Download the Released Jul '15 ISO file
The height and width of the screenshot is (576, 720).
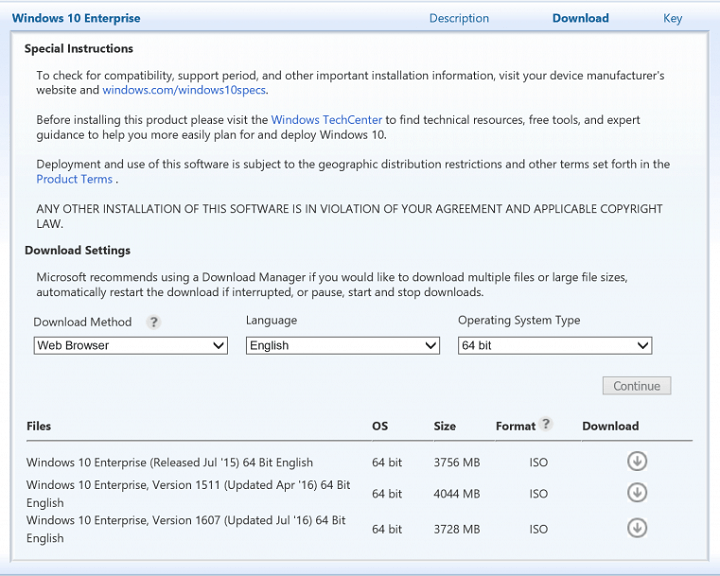pyautogui.click(x=637, y=461)
